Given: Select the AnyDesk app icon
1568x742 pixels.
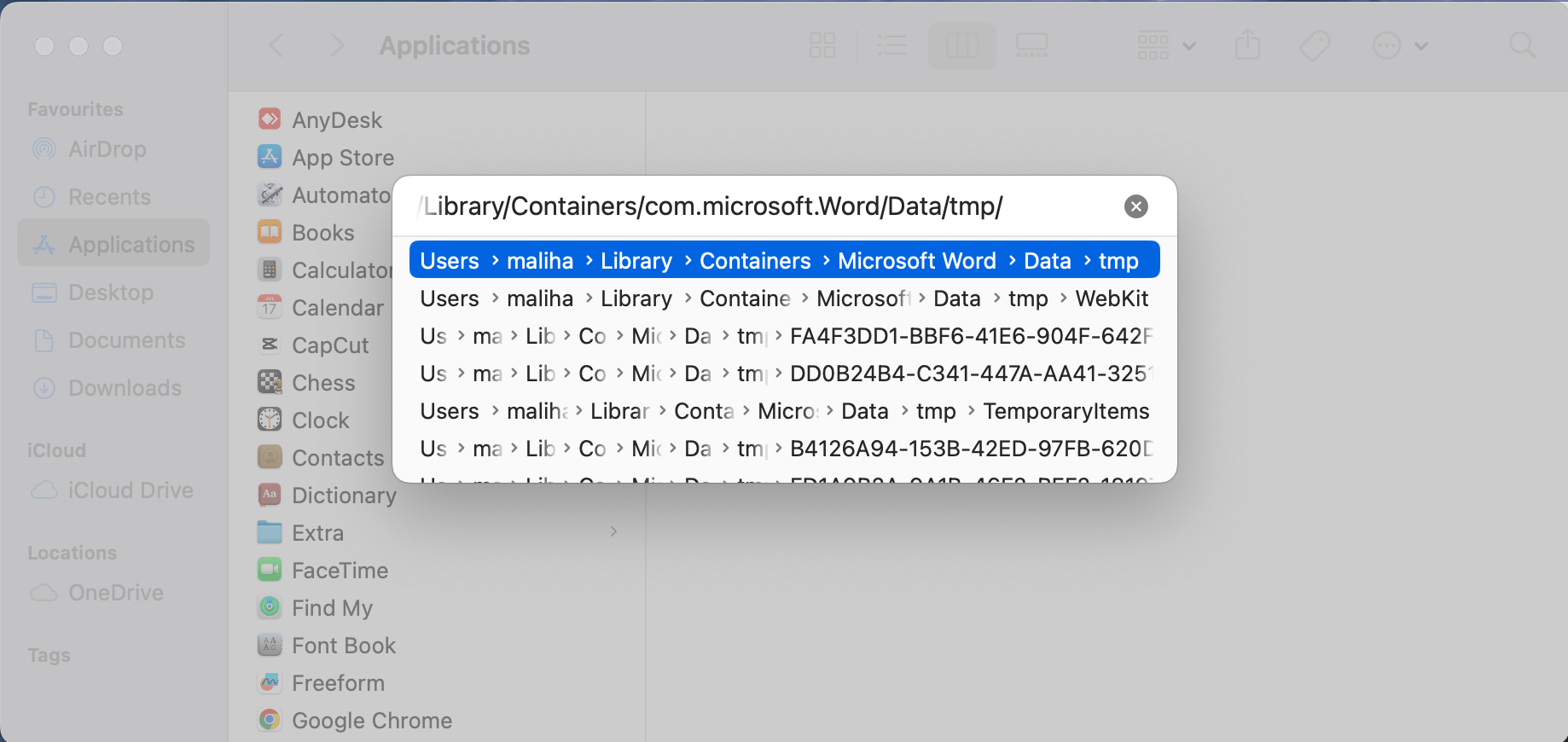Looking at the screenshot, I should click(x=270, y=119).
